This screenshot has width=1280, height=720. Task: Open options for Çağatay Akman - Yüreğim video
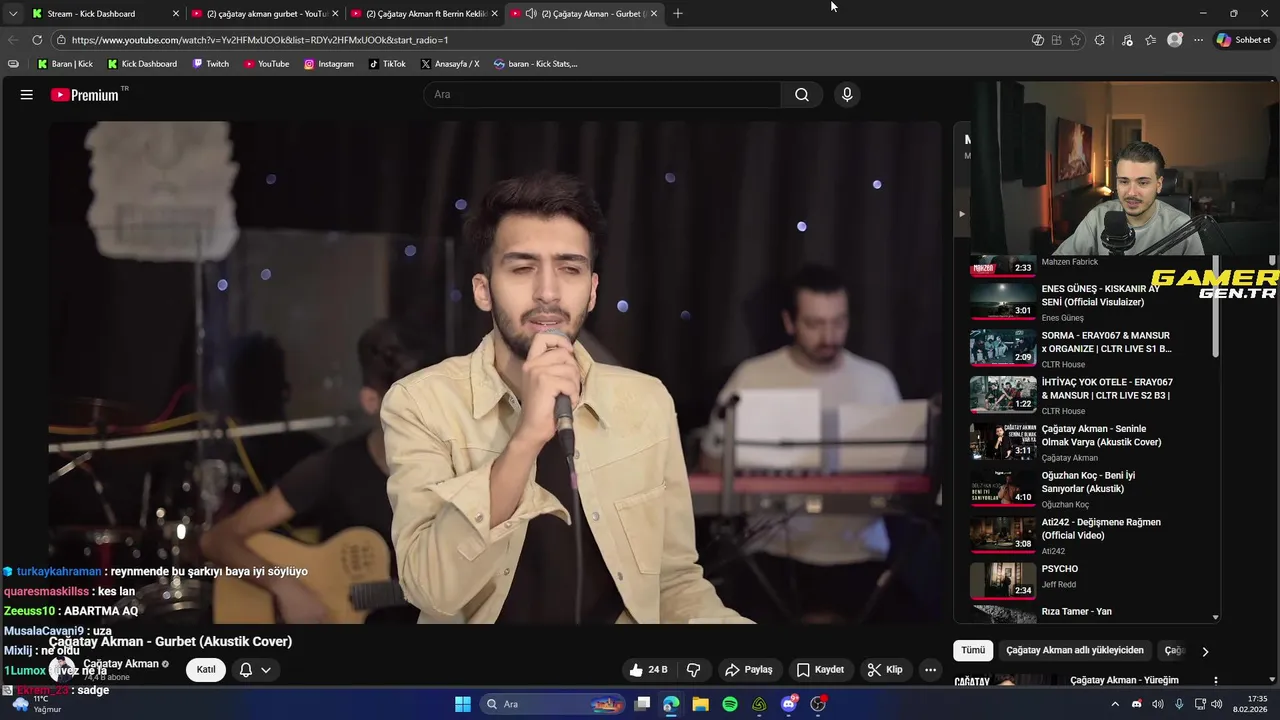pyautogui.click(x=1216, y=681)
